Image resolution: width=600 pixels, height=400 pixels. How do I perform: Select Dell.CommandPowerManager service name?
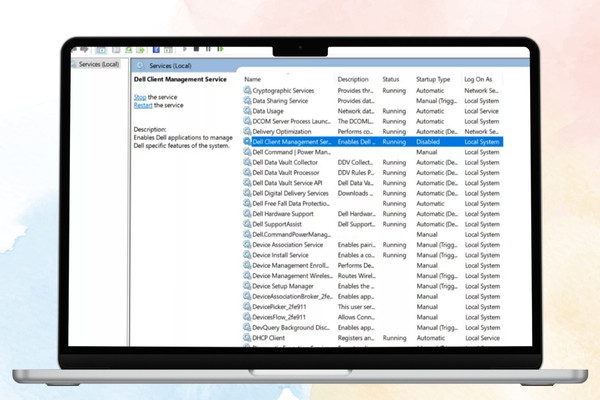pos(292,235)
